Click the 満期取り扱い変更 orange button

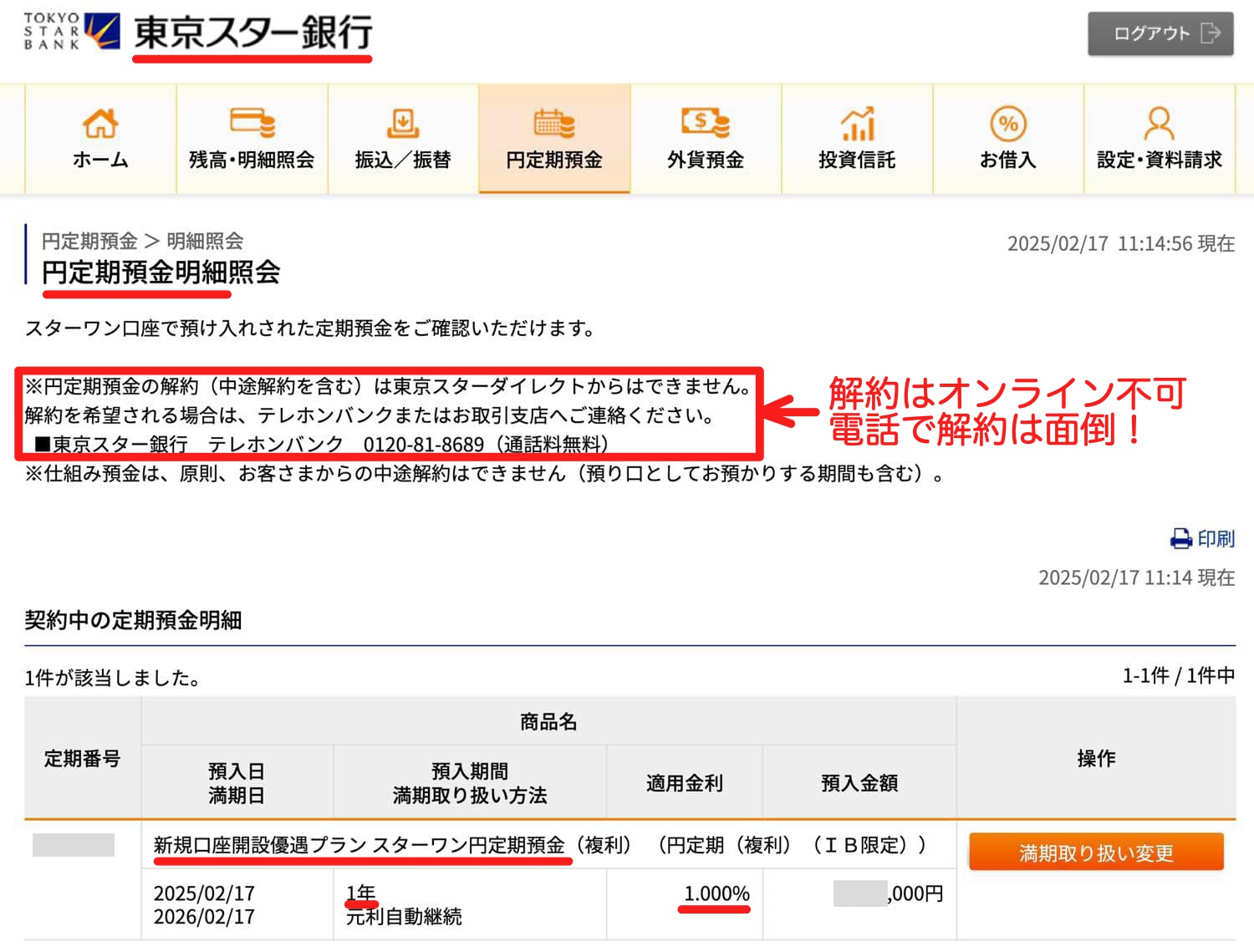(x=1096, y=853)
